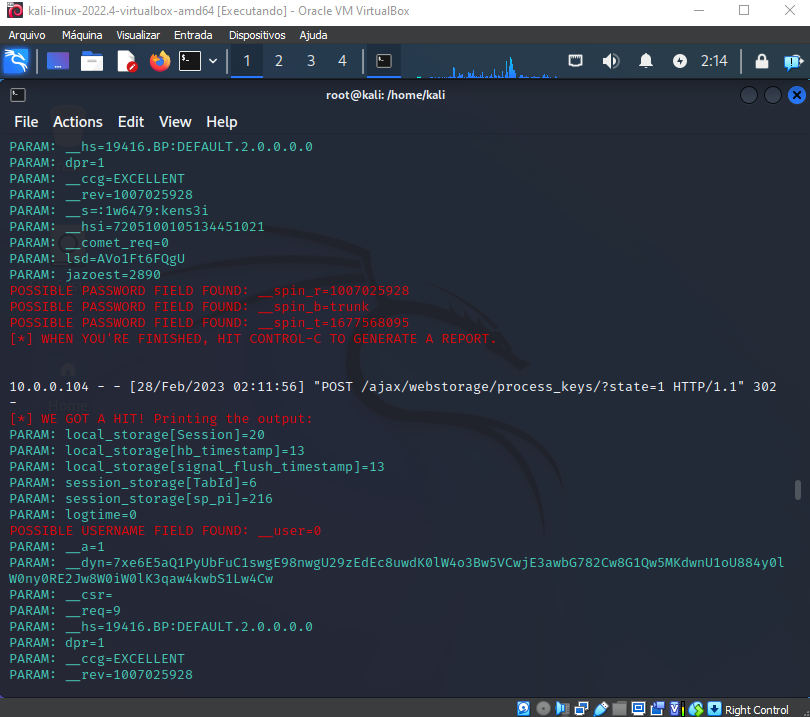Image resolution: width=810 pixels, height=717 pixels.
Task: Open VirtualBox Entrada menu
Action: coord(193,35)
